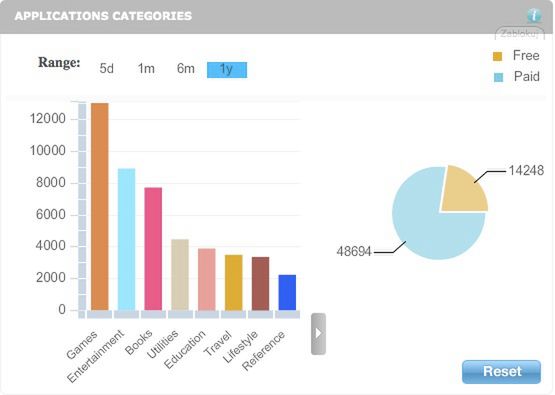Click the orange Free legend swatch

(497, 56)
